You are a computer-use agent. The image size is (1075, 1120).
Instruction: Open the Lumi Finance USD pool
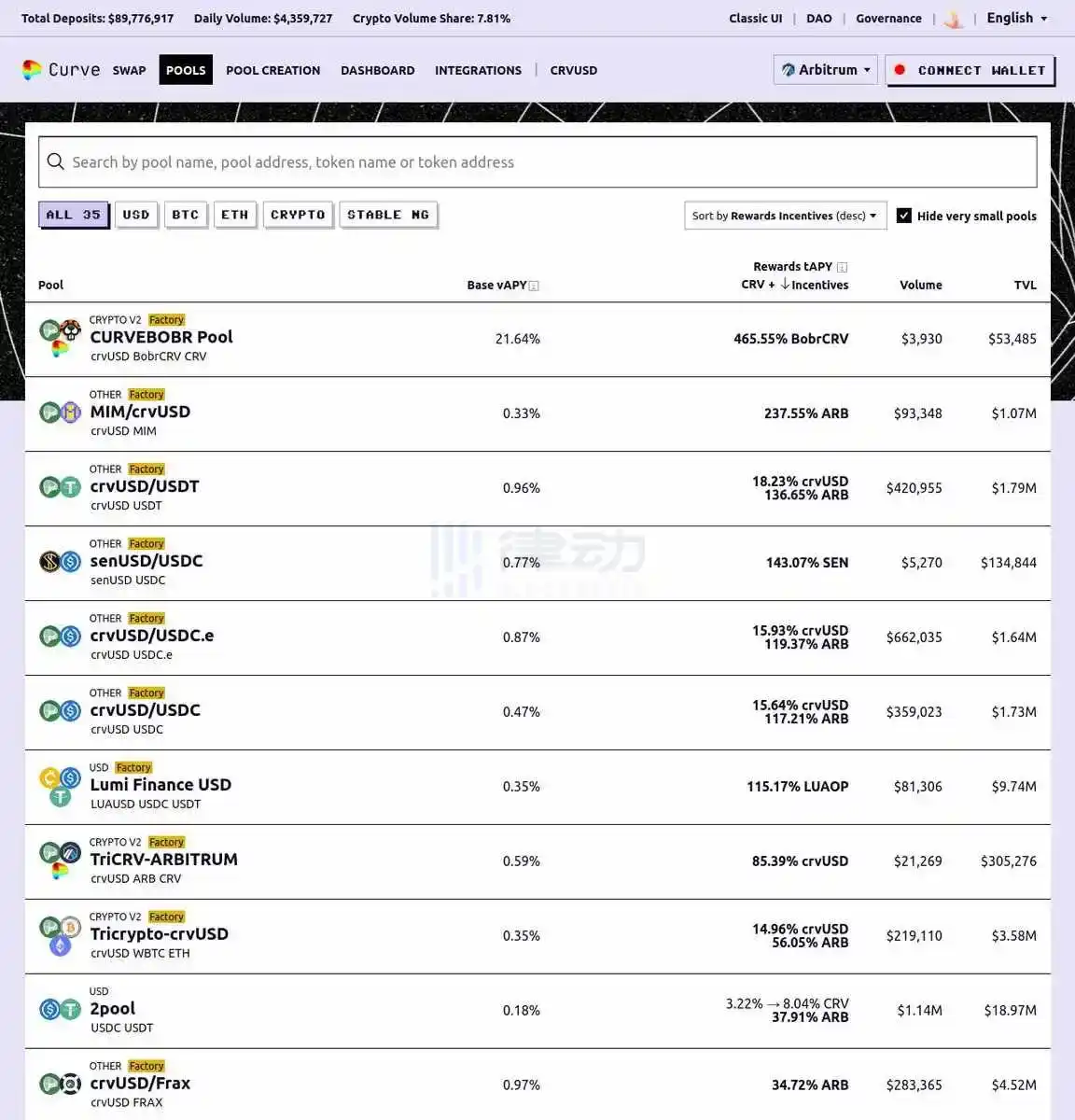click(x=161, y=785)
